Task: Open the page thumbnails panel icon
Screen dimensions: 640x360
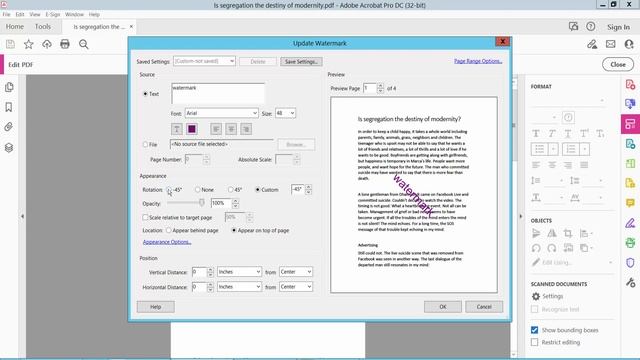Action: click(x=9, y=87)
